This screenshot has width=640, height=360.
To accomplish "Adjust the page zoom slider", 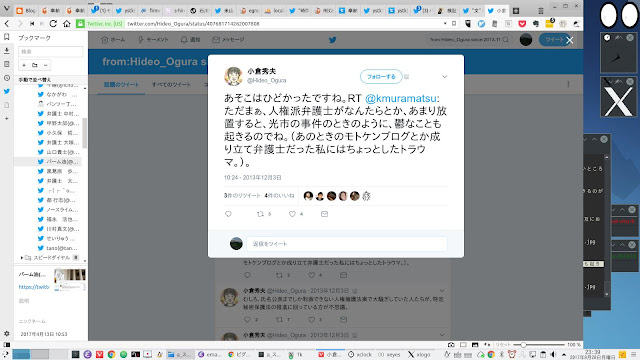I will [x=539, y=345].
